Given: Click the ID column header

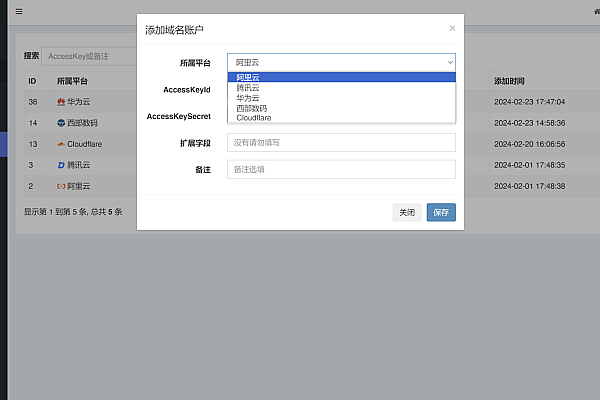Looking at the screenshot, I should click(32, 81).
